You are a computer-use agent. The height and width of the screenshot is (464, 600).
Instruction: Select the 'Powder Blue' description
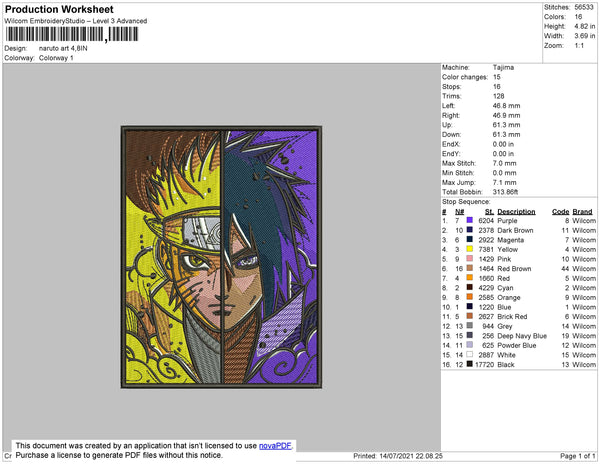click(516, 345)
